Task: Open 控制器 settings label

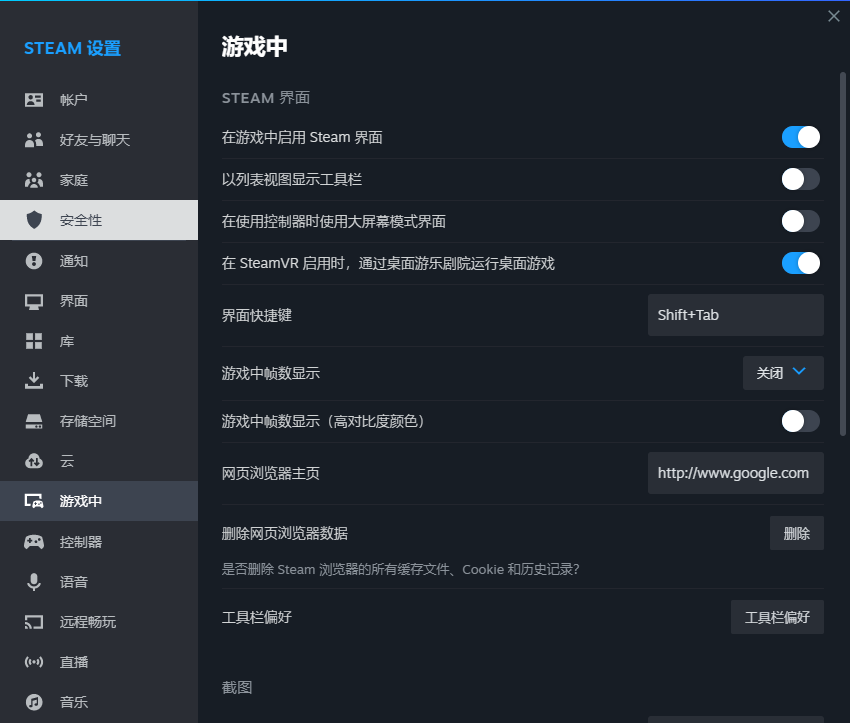Action: tap(81, 542)
